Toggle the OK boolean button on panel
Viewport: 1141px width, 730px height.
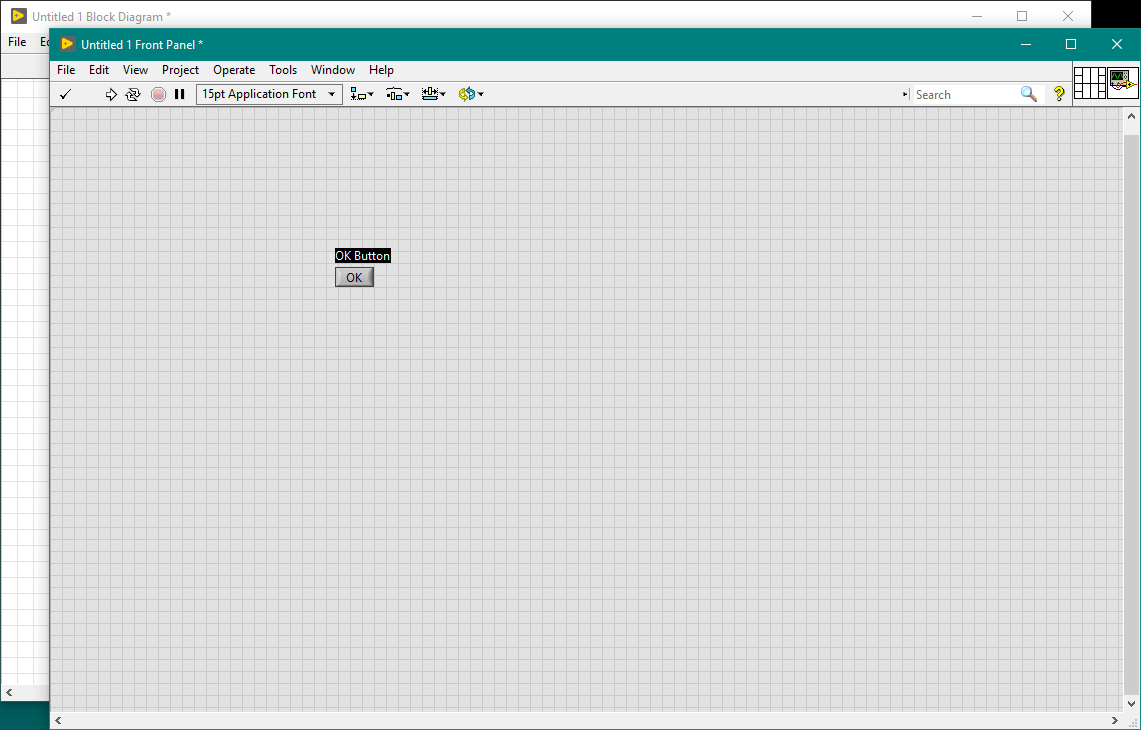click(354, 278)
